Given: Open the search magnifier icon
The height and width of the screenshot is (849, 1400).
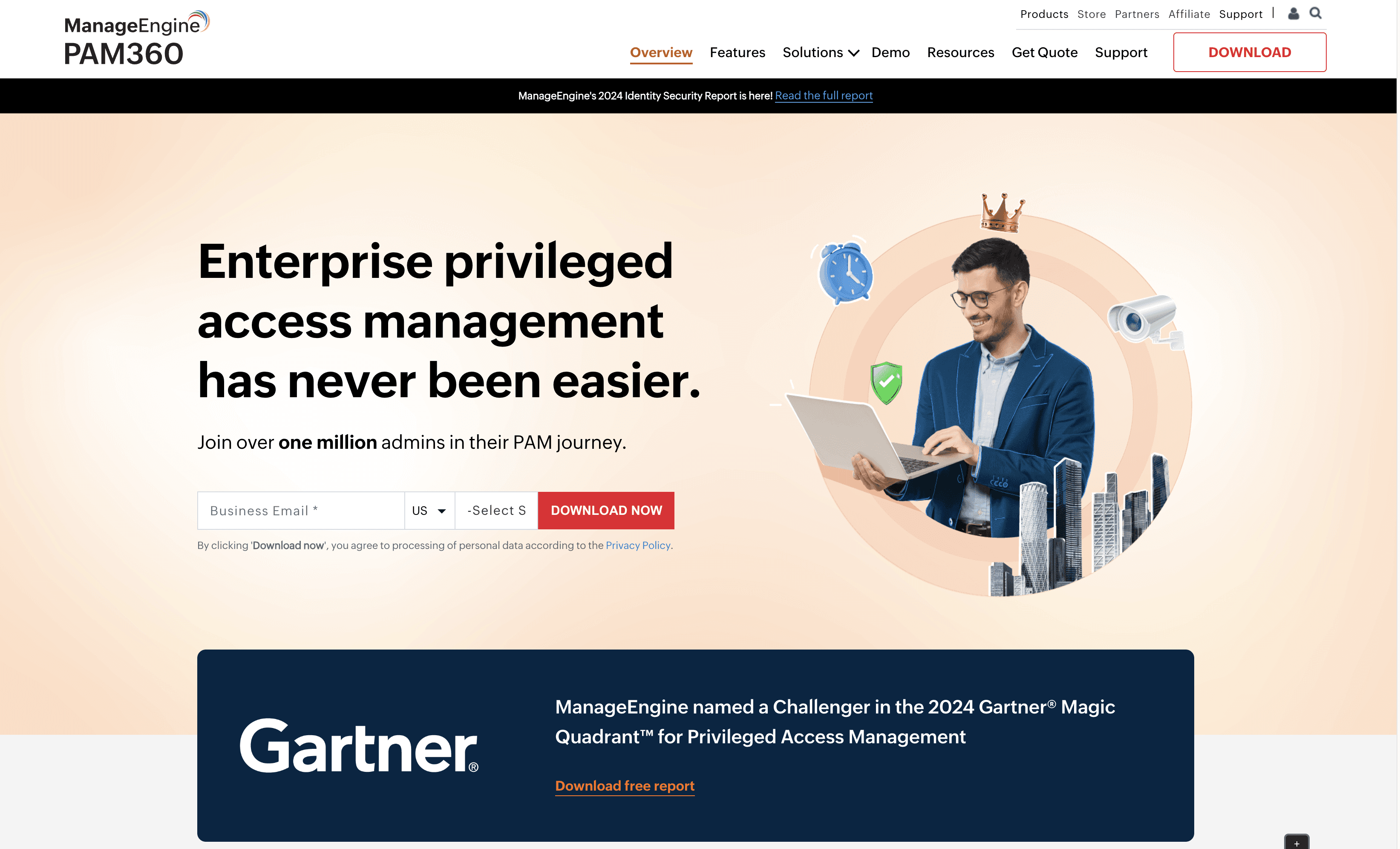Looking at the screenshot, I should pos(1315,13).
